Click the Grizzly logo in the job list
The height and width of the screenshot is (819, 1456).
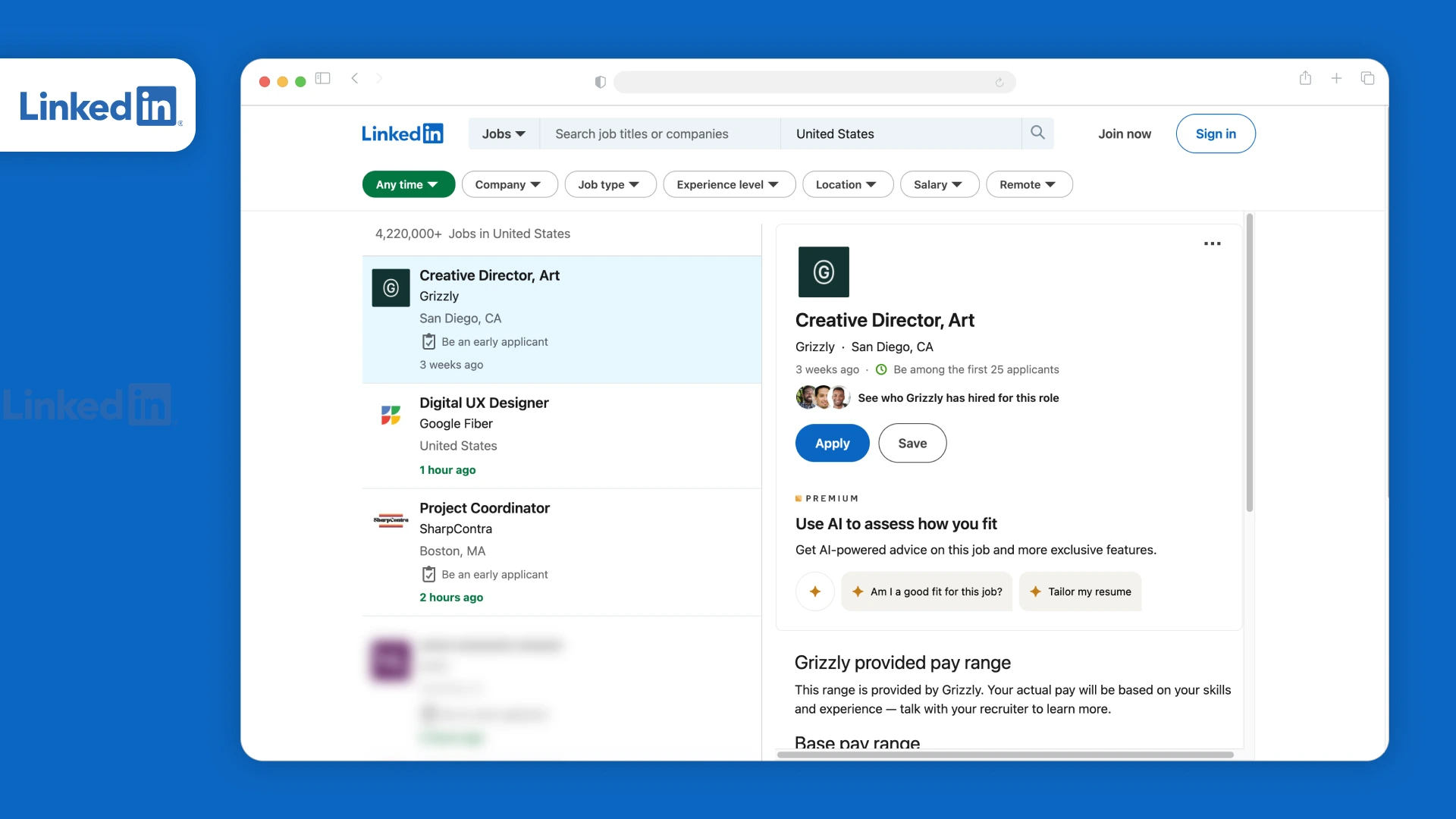click(x=391, y=287)
